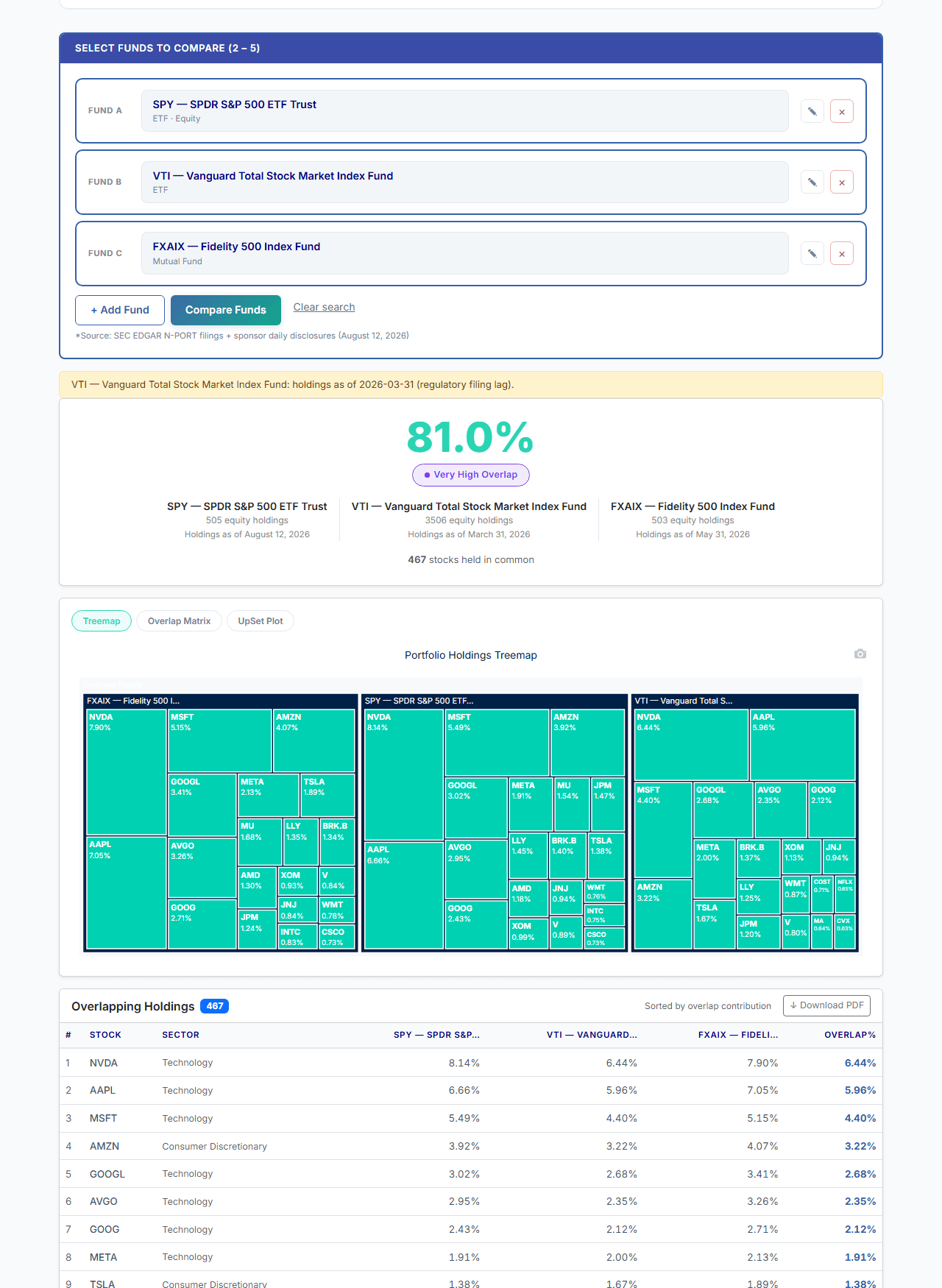Sort by the SECTOR column header
The height and width of the screenshot is (1288, 942).
point(181,1035)
